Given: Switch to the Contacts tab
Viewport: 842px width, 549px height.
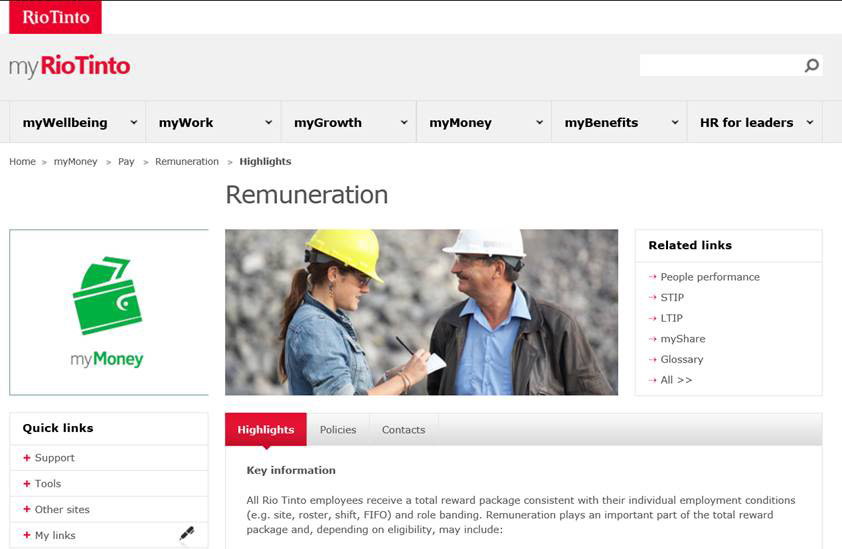Looking at the screenshot, I should click(403, 430).
